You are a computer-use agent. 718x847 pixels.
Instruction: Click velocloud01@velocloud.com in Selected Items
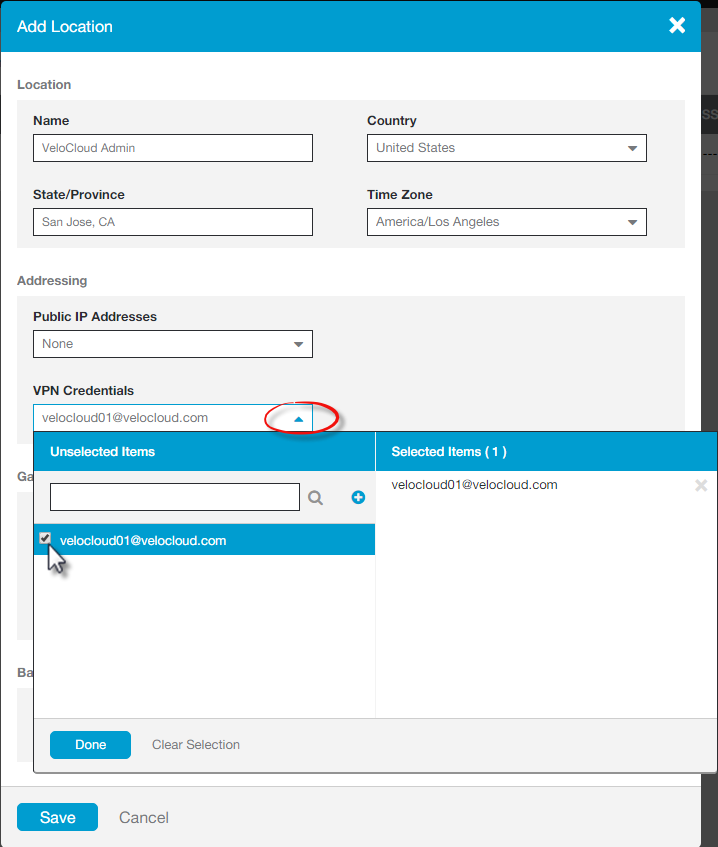(x=474, y=485)
